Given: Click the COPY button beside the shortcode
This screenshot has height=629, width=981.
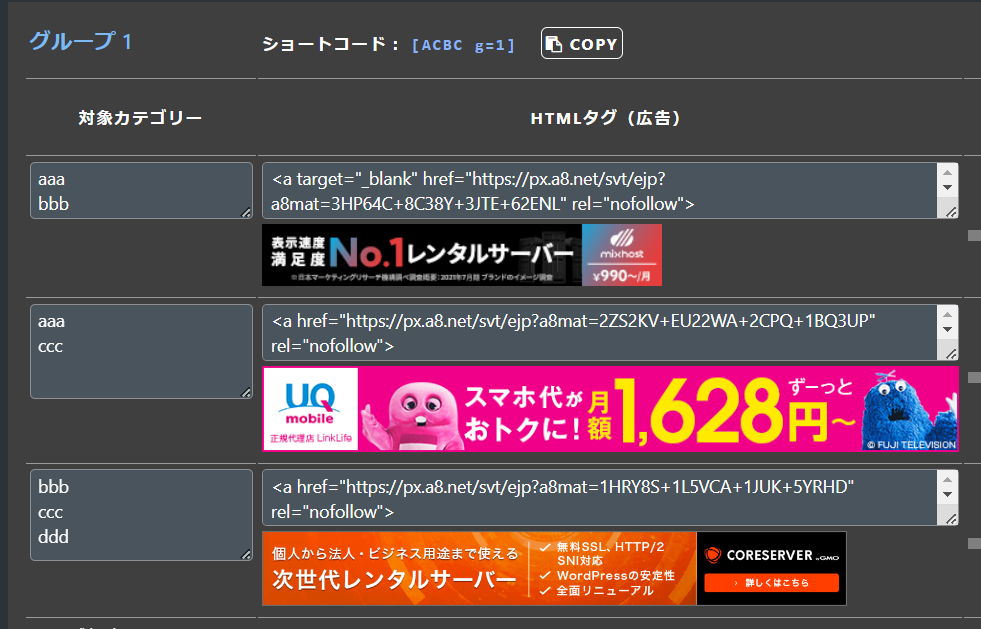Looking at the screenshot, I should pos(582,44).
